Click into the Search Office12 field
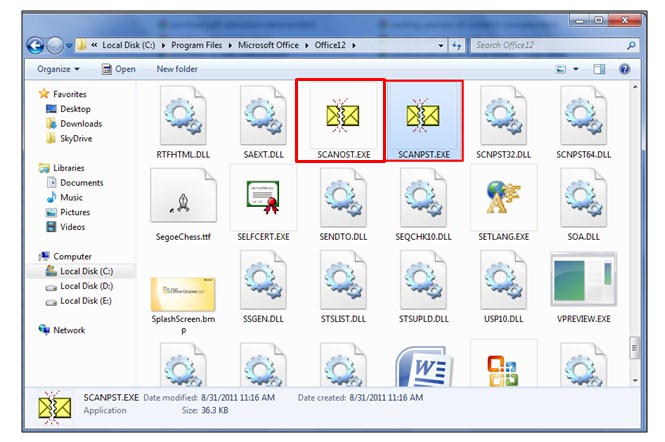This screenshot has width=665, height=442. coord(555,45)
